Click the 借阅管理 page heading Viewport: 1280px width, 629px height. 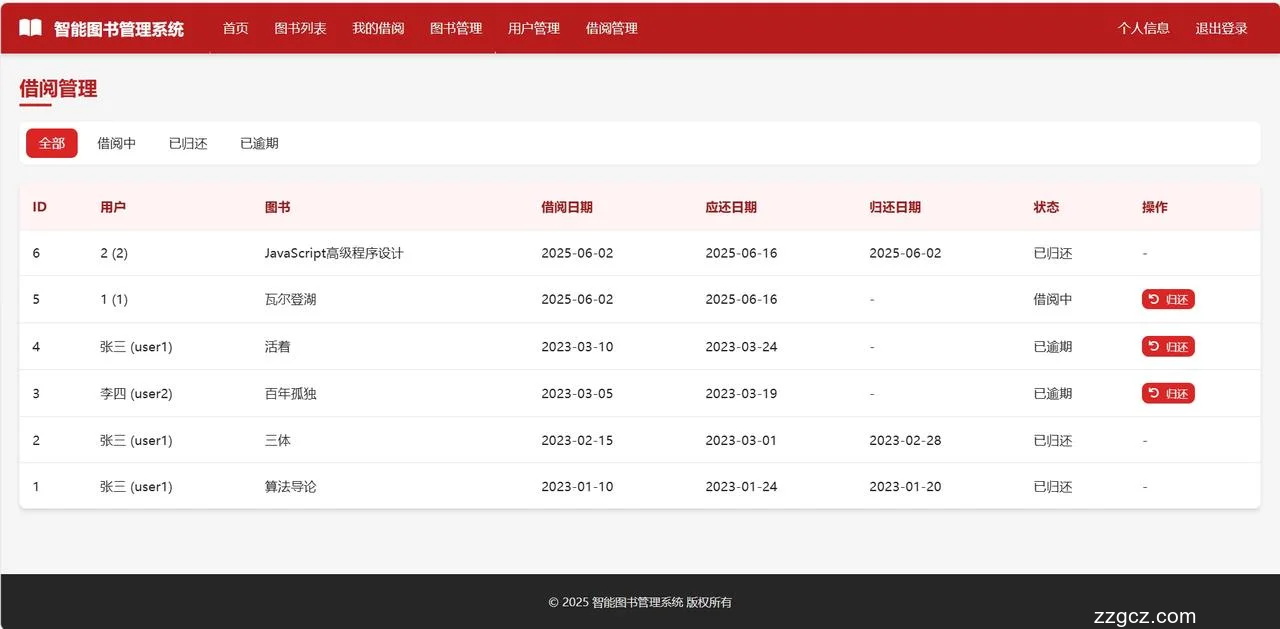point(58,89)
